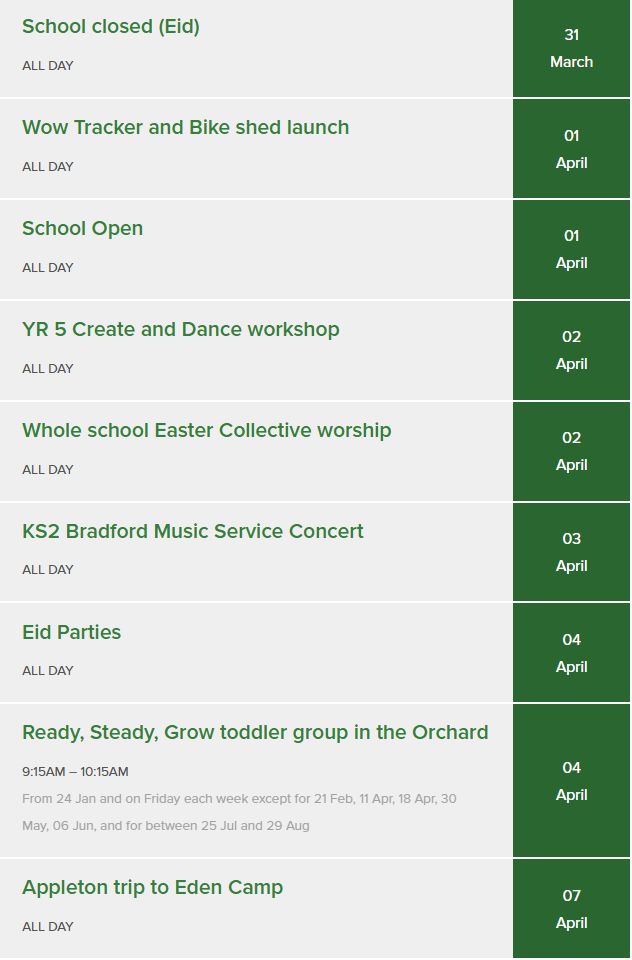Open the School closed (Eid) event
The image size is (632, 960).
tap(111, 27)
